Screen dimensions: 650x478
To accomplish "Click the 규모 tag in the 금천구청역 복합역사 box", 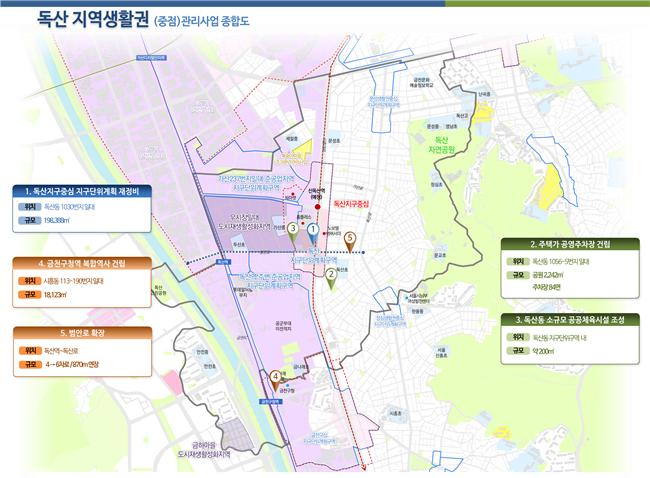I will click(x=29, y=295).
